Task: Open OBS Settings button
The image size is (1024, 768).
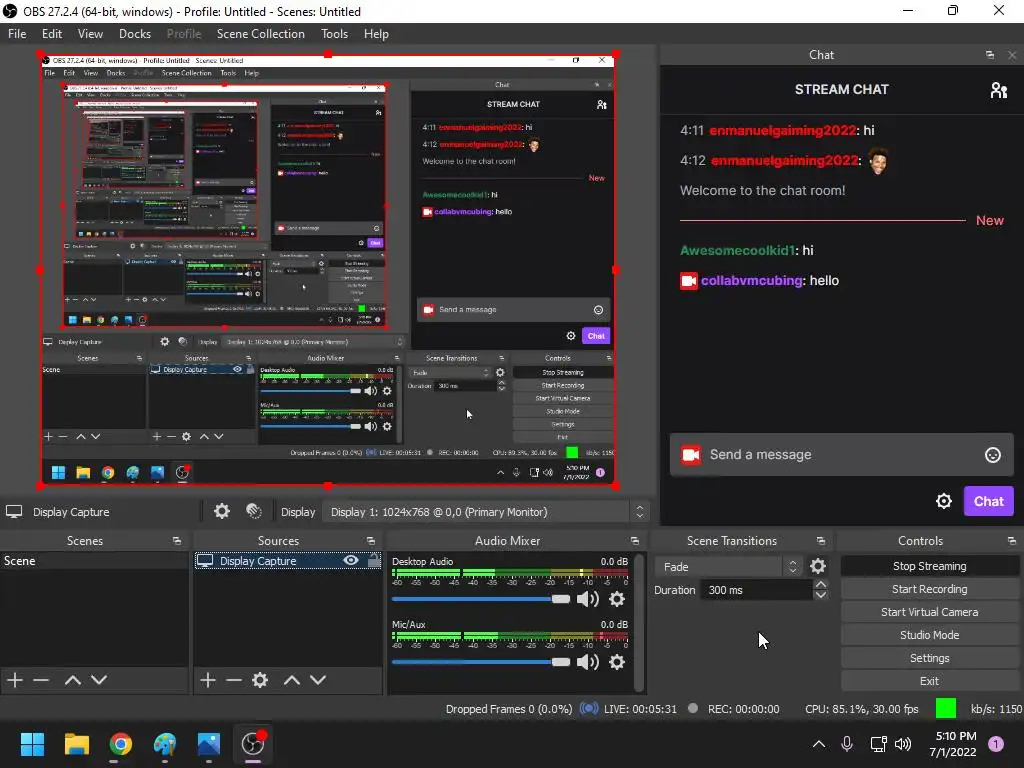Action: (x=929, y=658)
